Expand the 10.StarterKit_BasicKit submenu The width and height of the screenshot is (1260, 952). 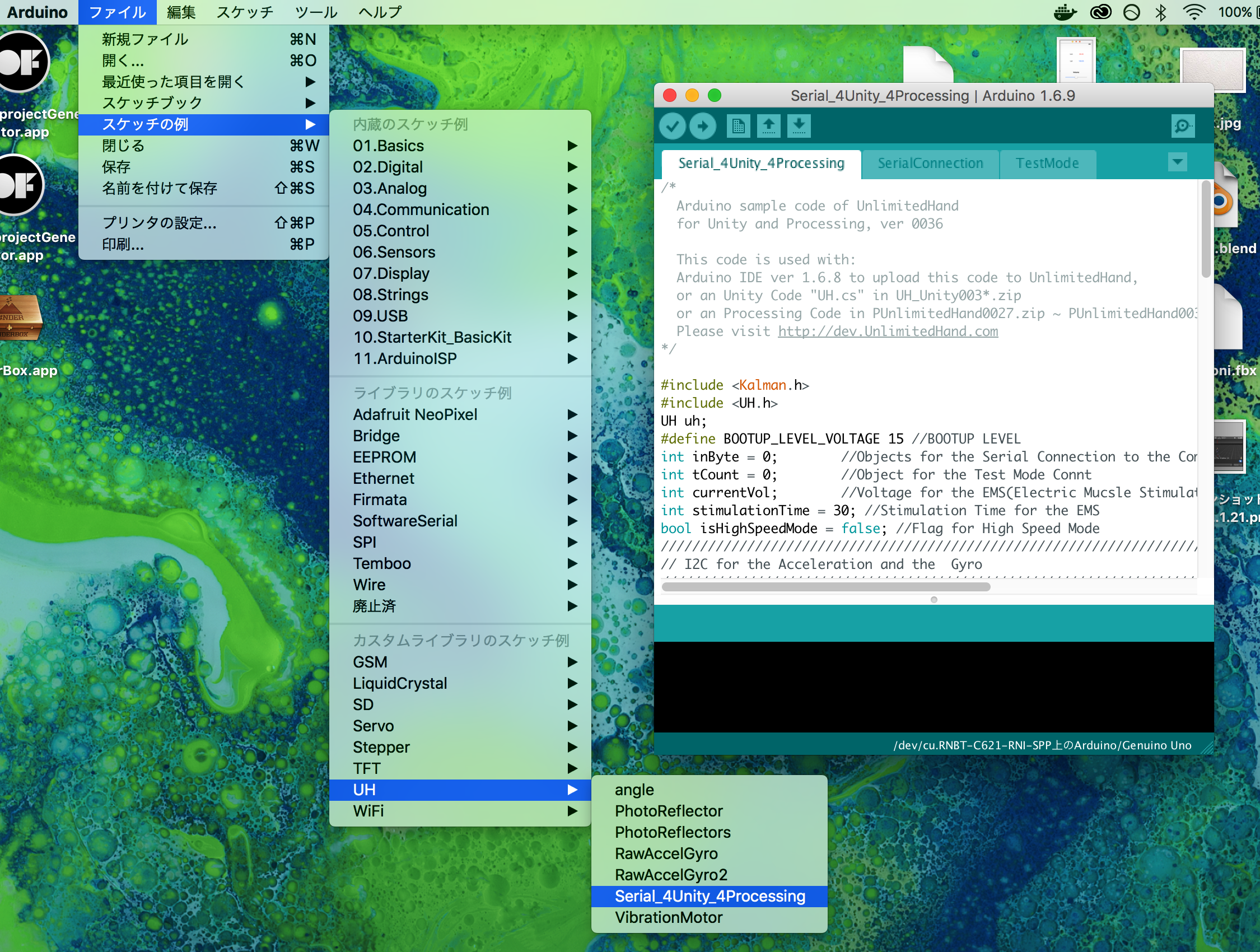[460, 337]
